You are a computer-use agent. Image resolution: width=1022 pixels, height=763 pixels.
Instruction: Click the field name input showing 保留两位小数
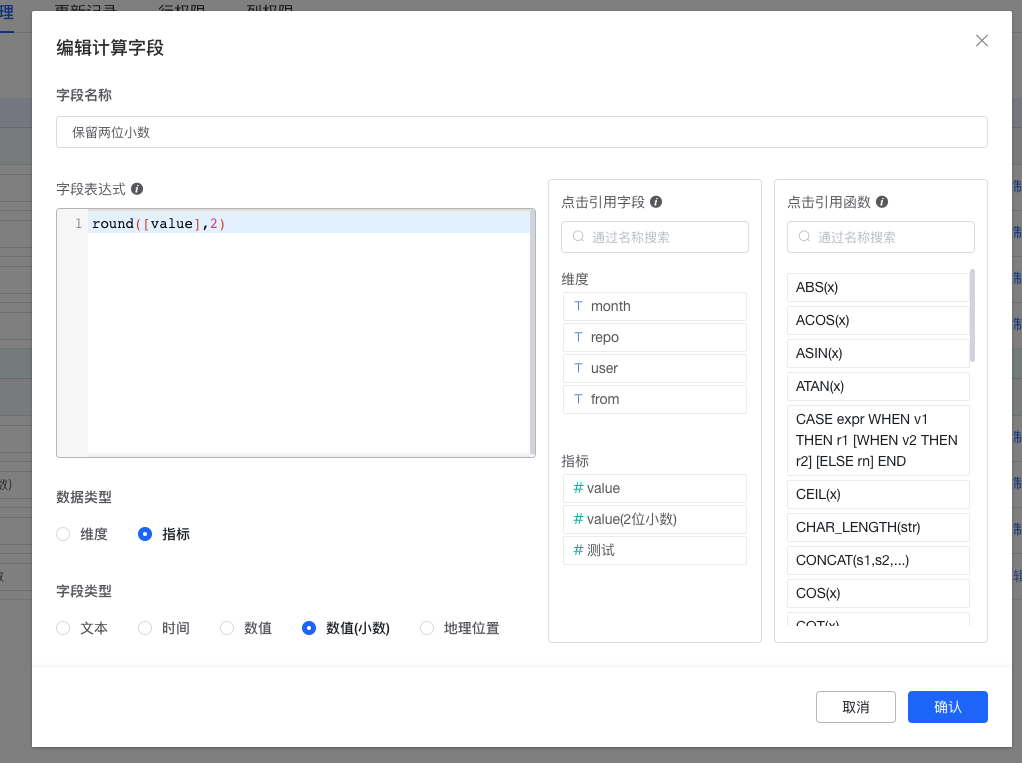point(520,131)
